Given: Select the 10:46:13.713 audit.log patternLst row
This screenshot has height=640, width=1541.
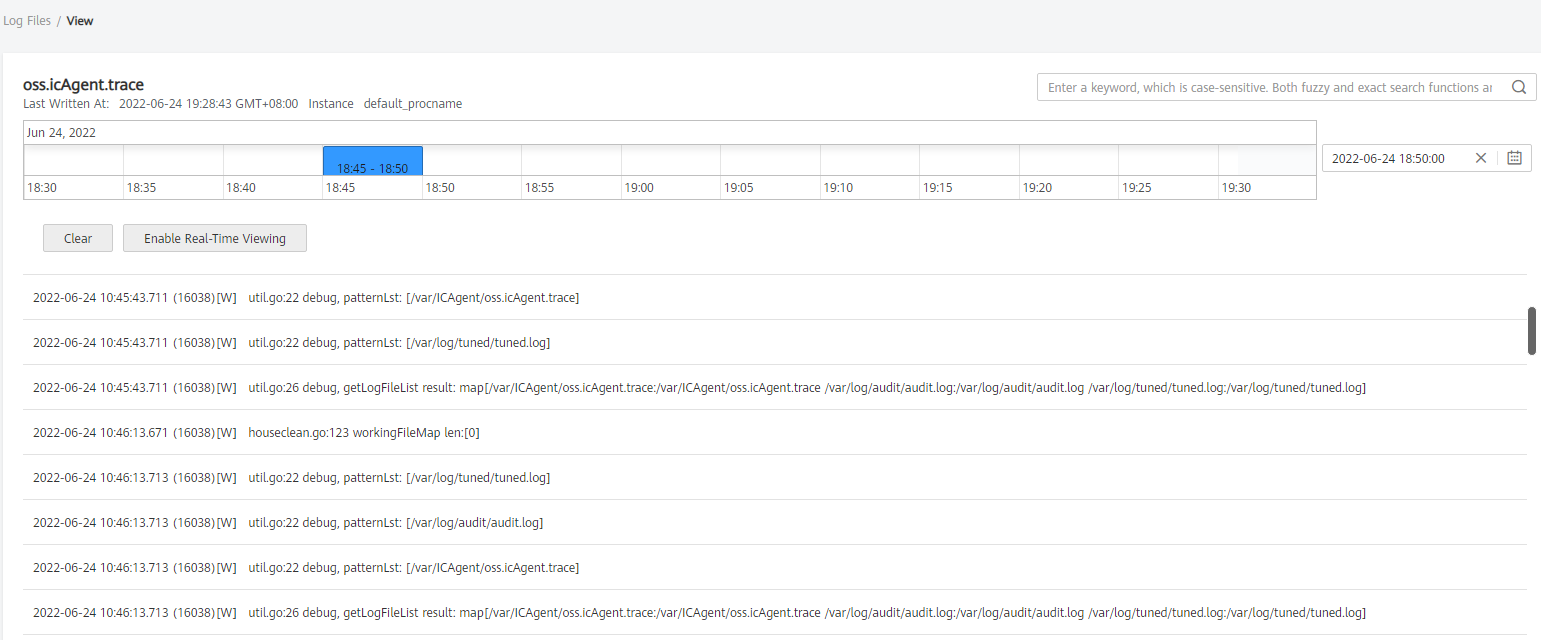Looking at the screenshot, I should [775, 523].
